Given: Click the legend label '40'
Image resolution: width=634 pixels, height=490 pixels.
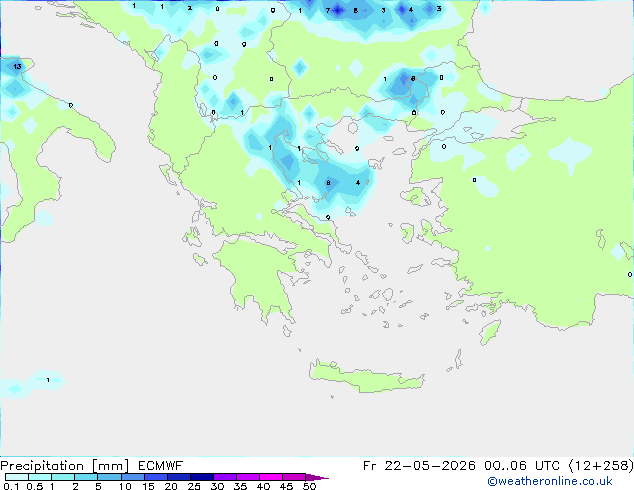Looking at the screenshot, I should point(263,486).
